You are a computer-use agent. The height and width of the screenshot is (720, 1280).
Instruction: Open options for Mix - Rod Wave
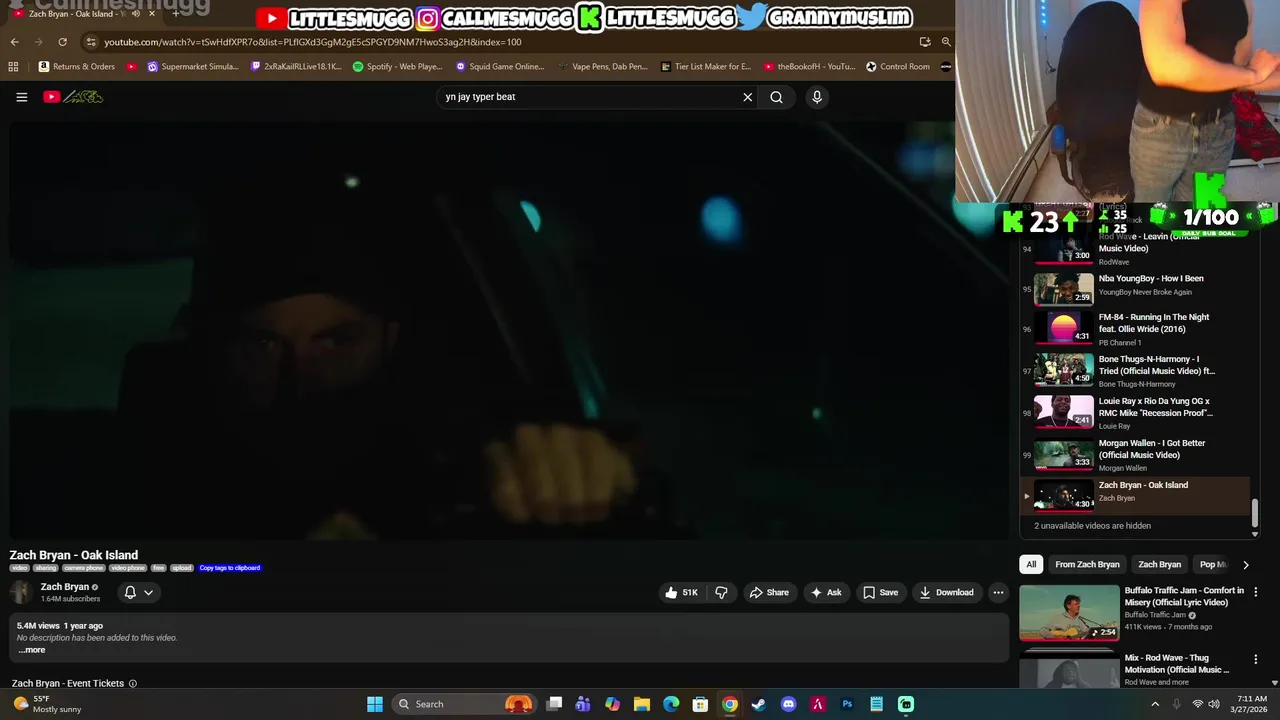click(x=1256, y=660)
